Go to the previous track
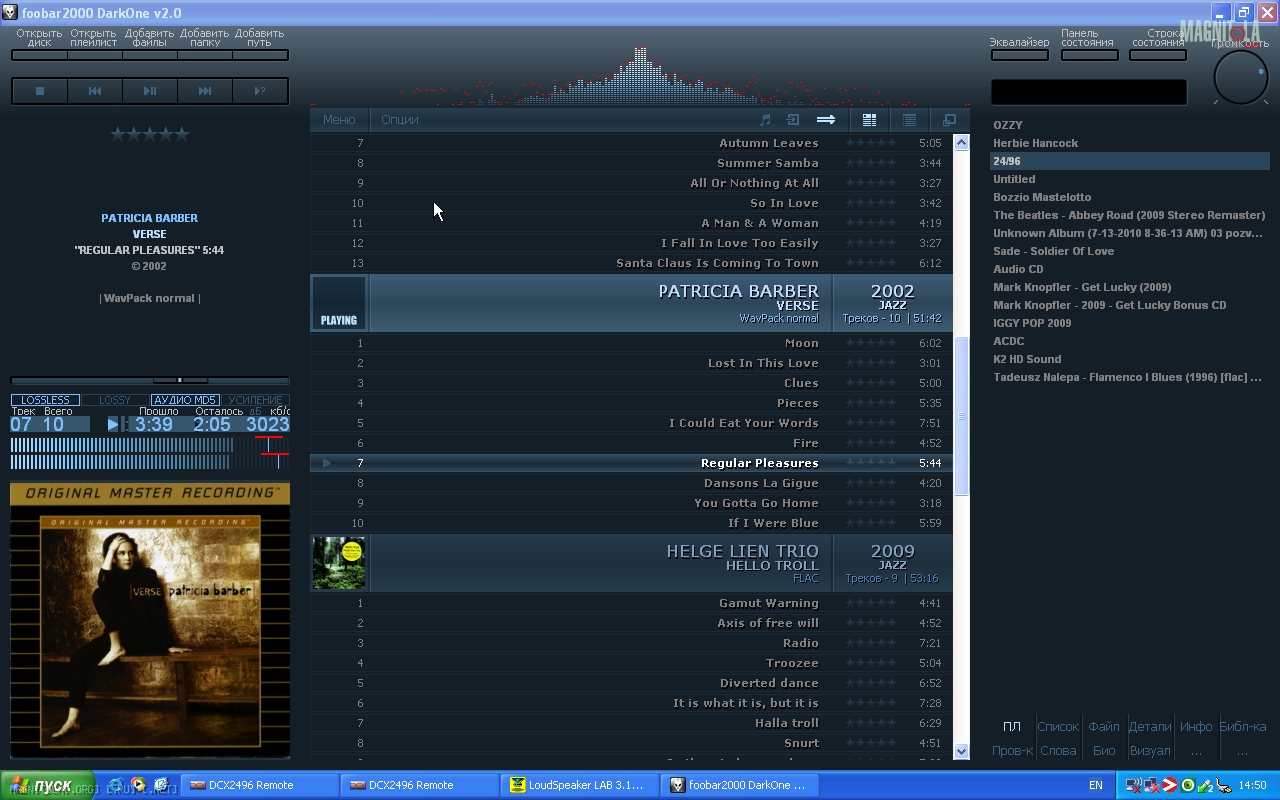The height and width of the screenshot is (800, 1280). [x=95, y=91]
